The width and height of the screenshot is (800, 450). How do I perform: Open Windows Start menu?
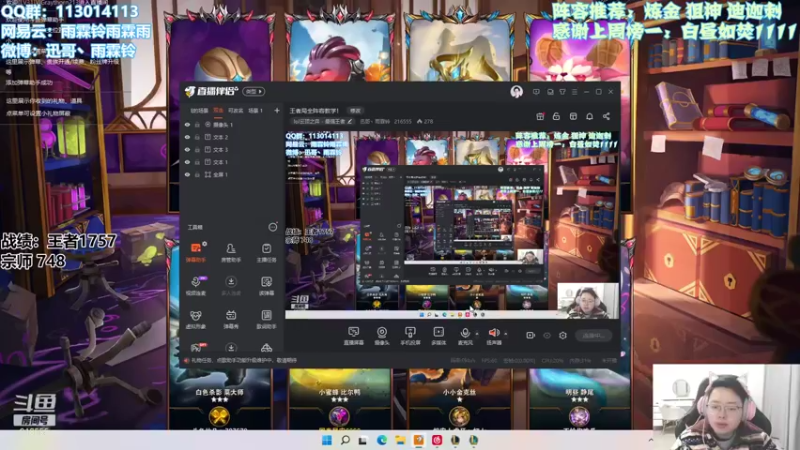[327, 440]
